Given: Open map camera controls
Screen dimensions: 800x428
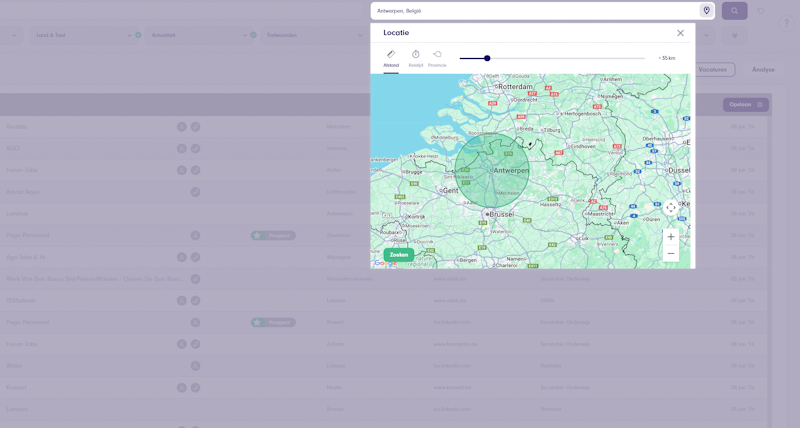Looking at the screenshot, I should pyautogui.click(x=670, y=207).
